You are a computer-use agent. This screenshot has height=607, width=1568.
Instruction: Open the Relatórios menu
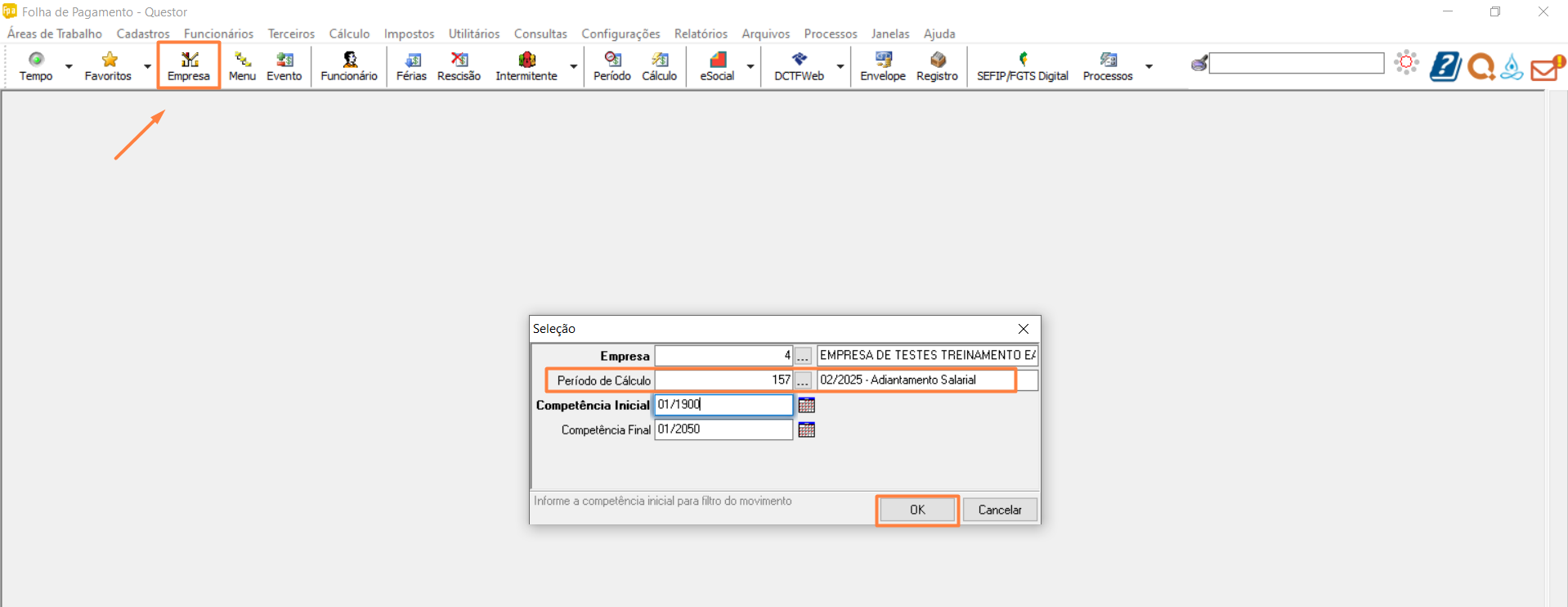(701, 34)
